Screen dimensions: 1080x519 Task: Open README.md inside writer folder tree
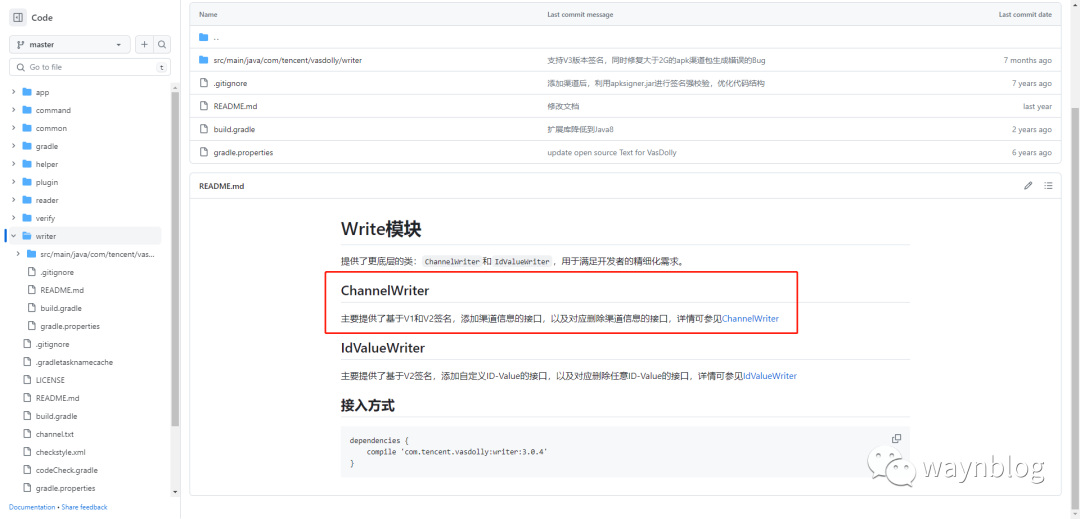coord(62,290)
